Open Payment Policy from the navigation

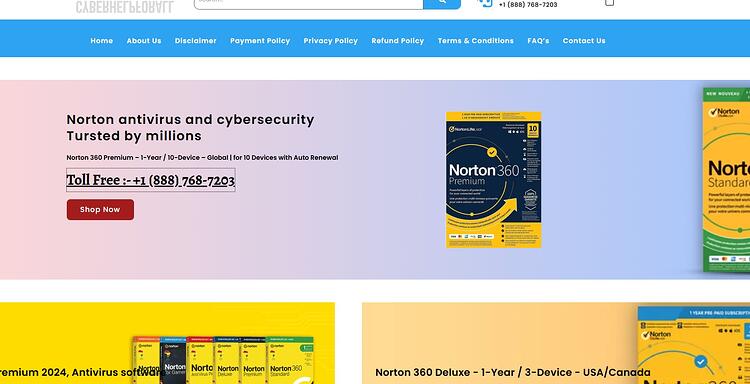click(260, 41)
